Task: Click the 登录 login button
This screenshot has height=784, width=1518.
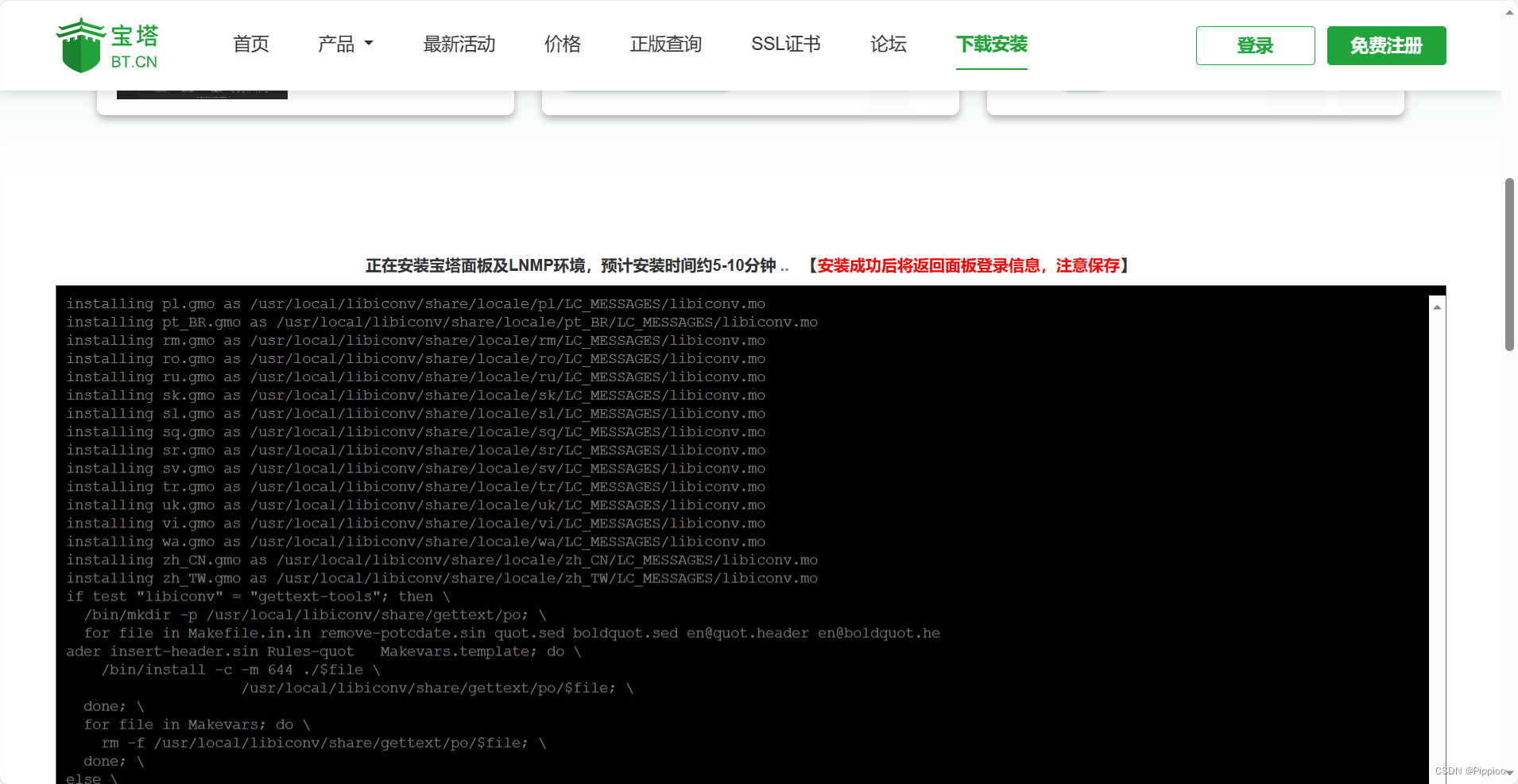Action: coord(1256,46)
